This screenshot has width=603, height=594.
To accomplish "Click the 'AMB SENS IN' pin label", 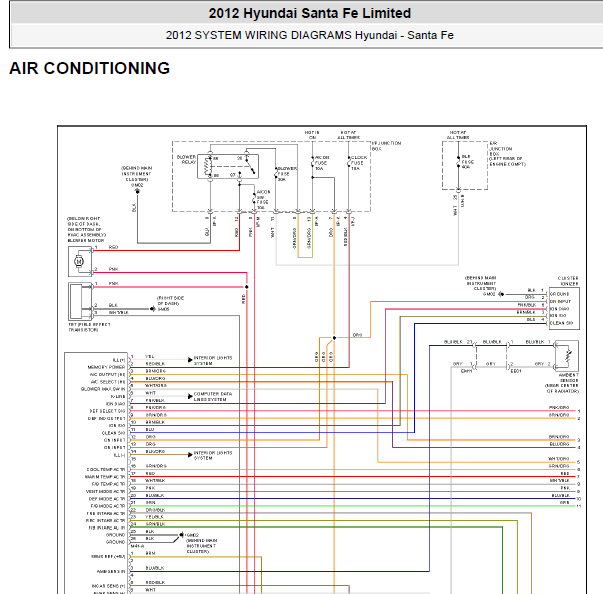I will pyautogui.click(x=111, y=572).
